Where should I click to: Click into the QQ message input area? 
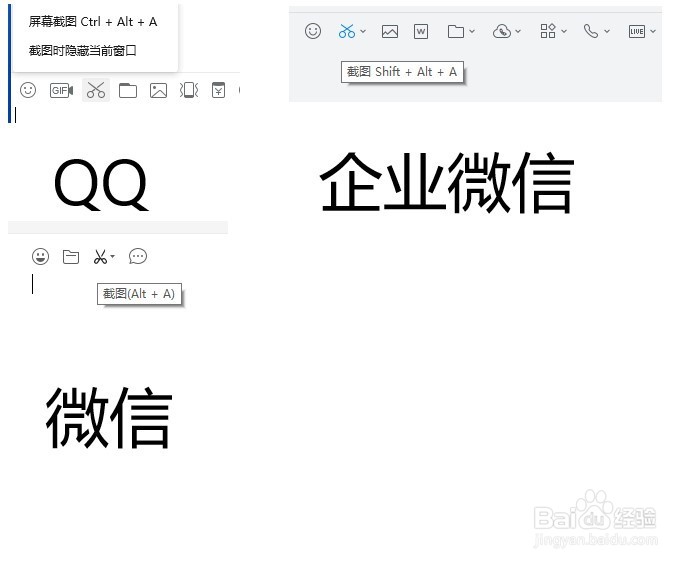click(x=124, y=115)
